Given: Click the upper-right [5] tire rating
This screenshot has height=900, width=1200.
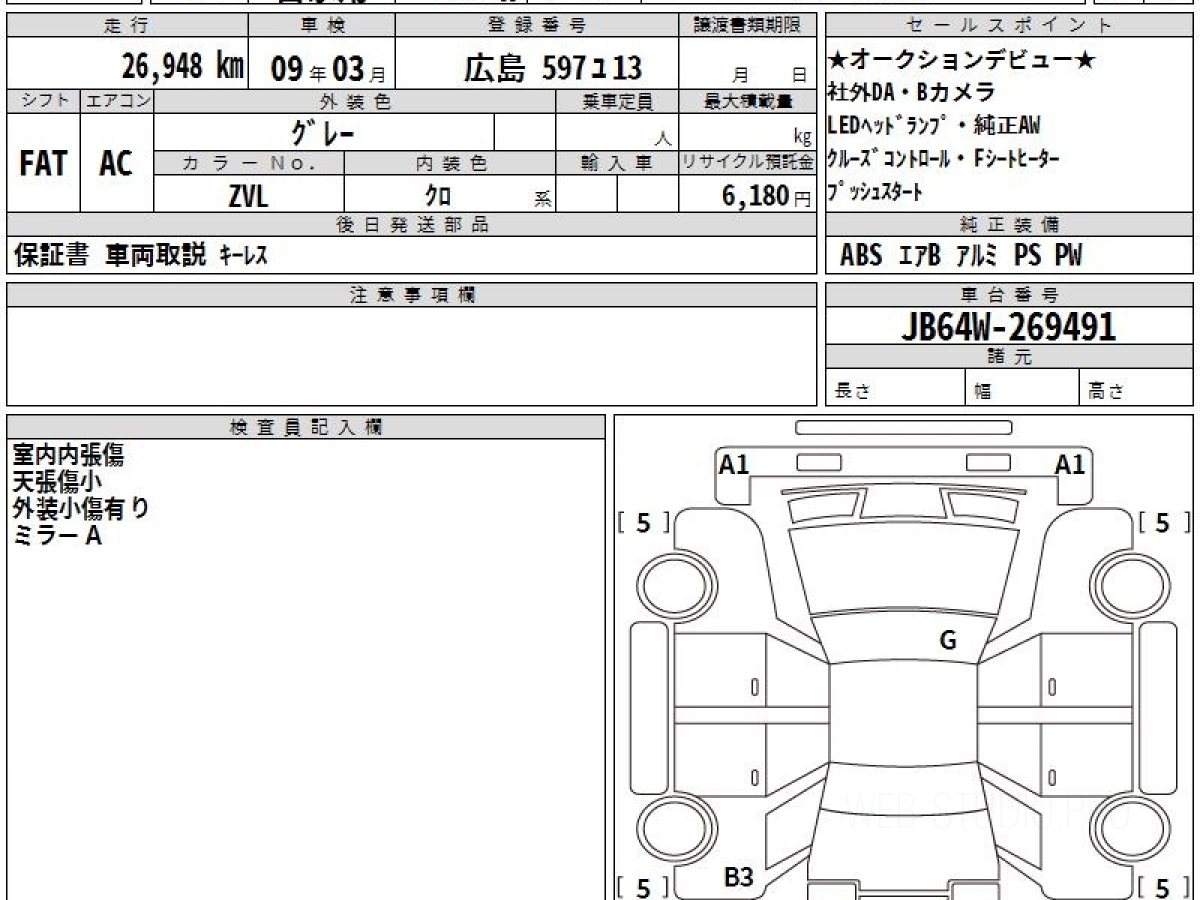Looking at the screenshot, I should (1162, 523).
